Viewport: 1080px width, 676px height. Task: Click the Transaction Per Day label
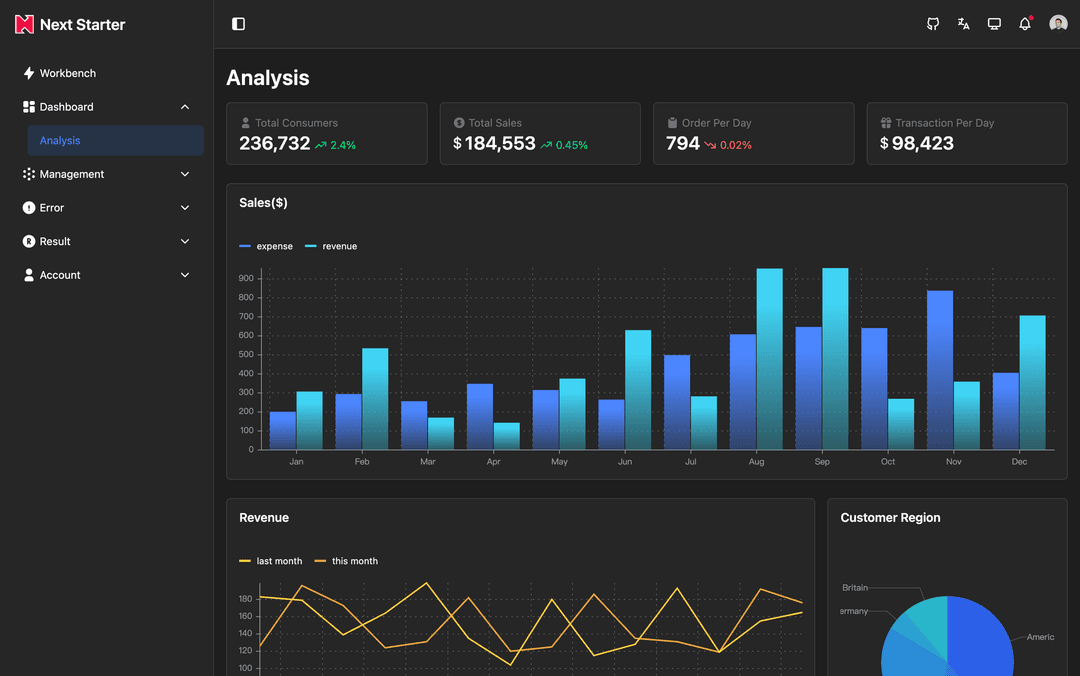point(945,123)
